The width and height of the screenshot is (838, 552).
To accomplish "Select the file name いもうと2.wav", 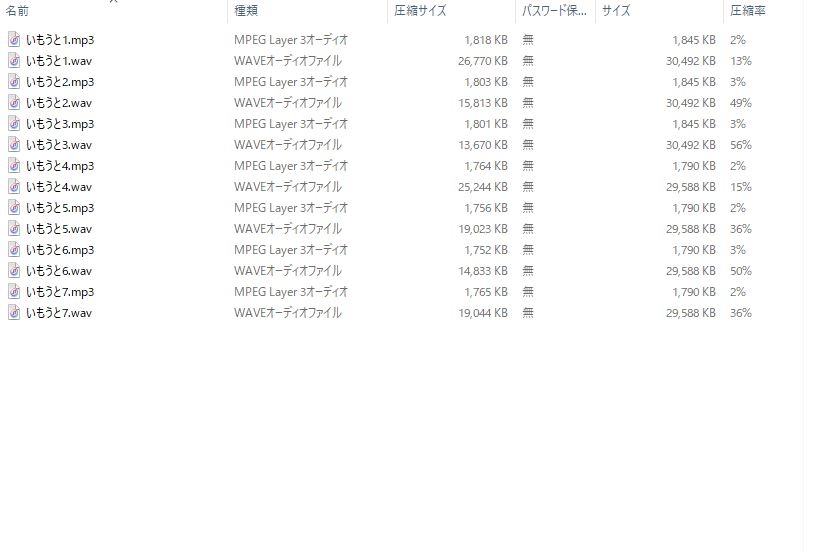I will [x=59, y=103].
